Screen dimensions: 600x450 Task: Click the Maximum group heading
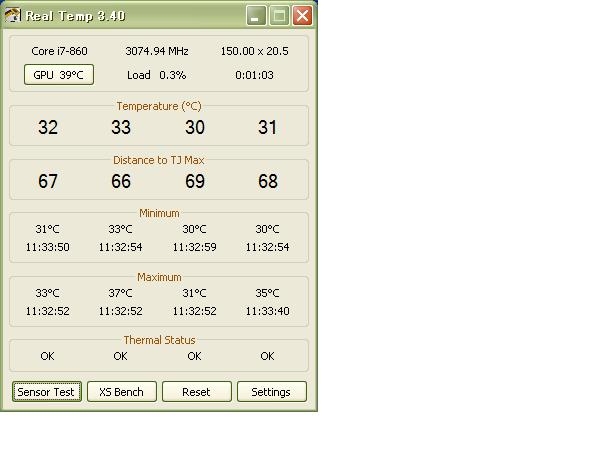159,277
